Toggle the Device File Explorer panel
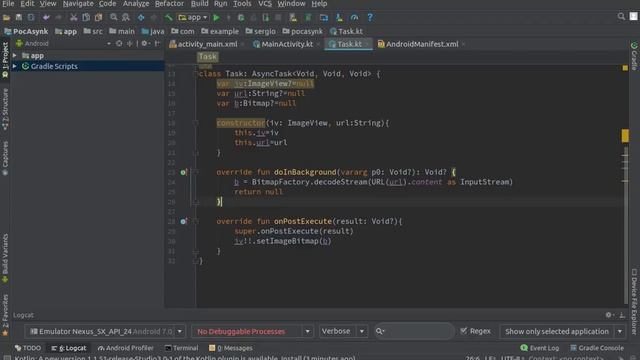 (634, 302)
